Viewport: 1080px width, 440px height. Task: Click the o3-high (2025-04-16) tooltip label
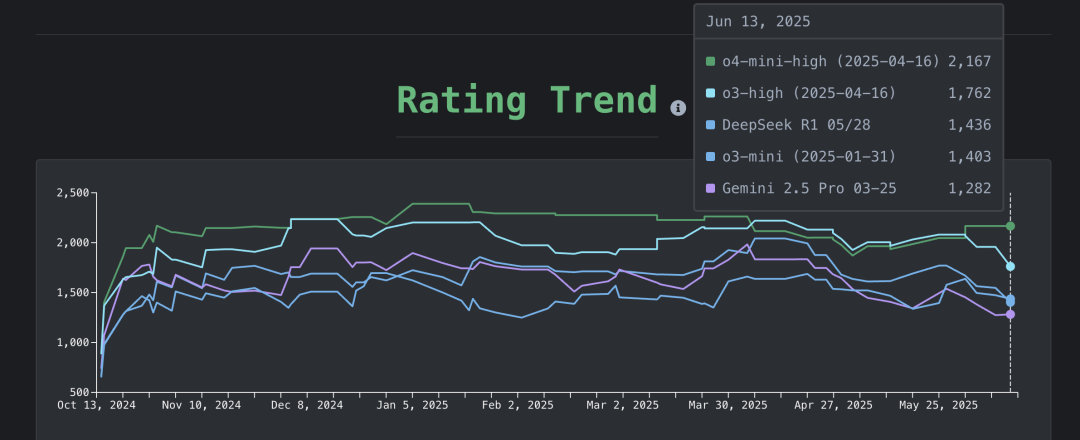point(809,93)
